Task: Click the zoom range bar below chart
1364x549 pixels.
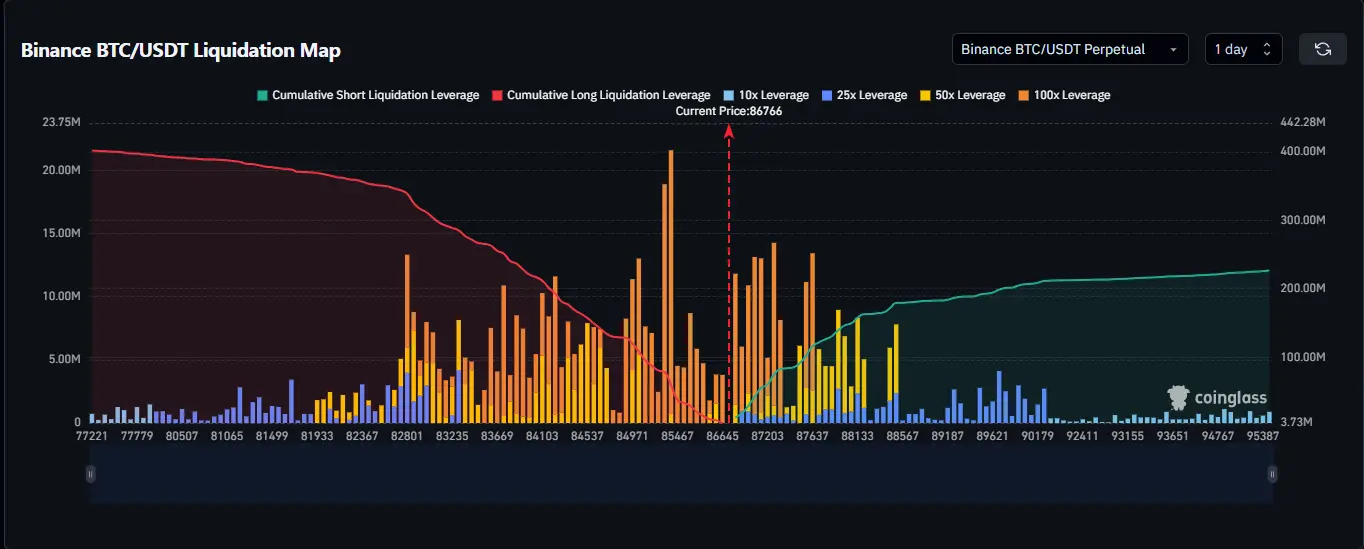Action: pyautogui.click(x=680, y=474)
